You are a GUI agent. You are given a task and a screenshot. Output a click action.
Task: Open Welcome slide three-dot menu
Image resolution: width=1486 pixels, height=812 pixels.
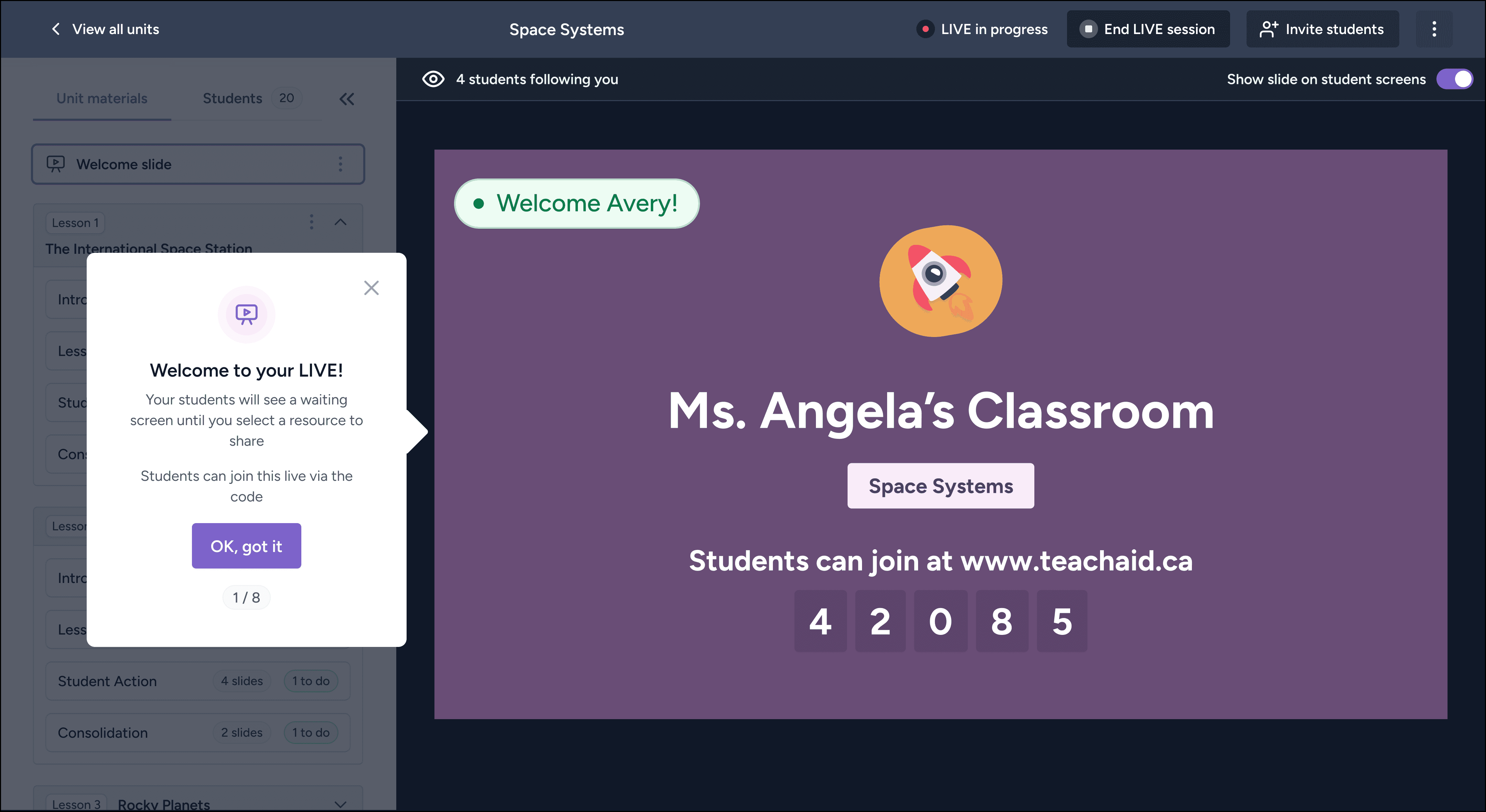pos(340,164)
